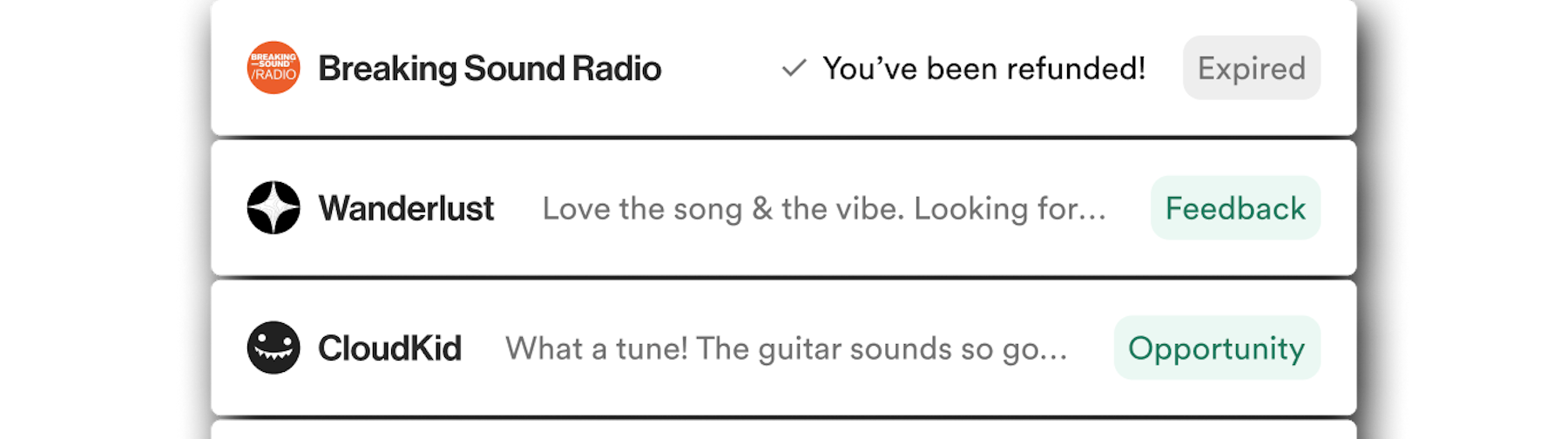Click the blank page background beside the list
This screenshot has height=439, width=1568.
pos(96,218)
